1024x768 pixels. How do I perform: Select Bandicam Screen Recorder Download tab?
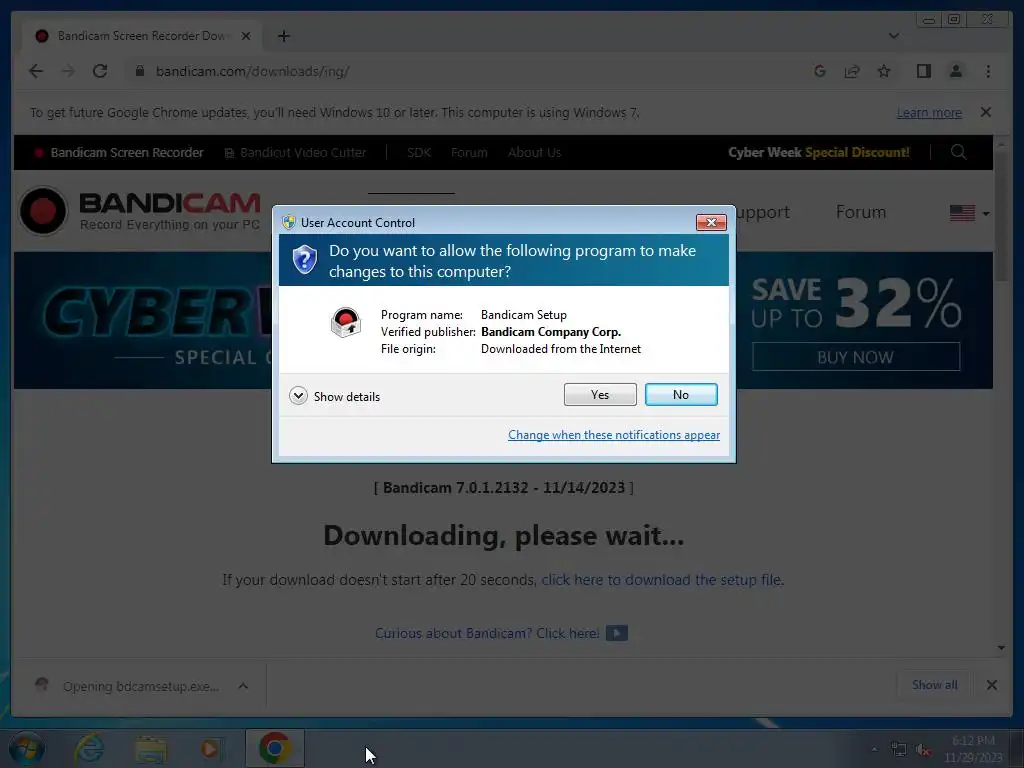click(142, 36)
